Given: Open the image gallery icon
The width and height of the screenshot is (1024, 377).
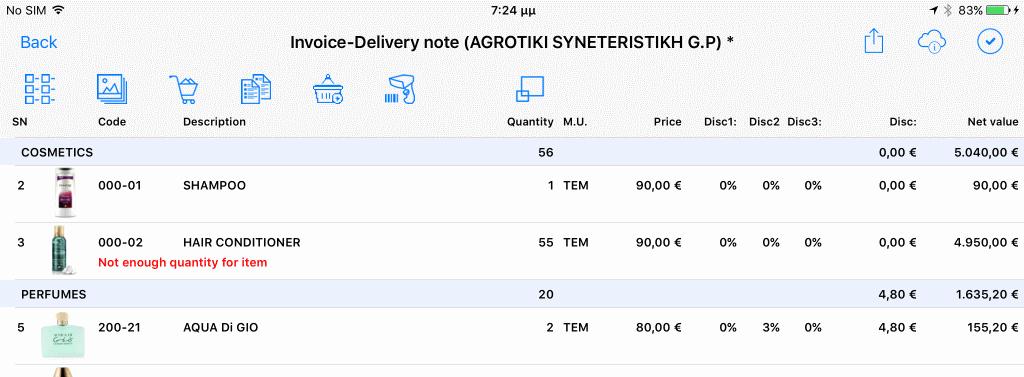Looking at the screenshot, I should (112, 89).
